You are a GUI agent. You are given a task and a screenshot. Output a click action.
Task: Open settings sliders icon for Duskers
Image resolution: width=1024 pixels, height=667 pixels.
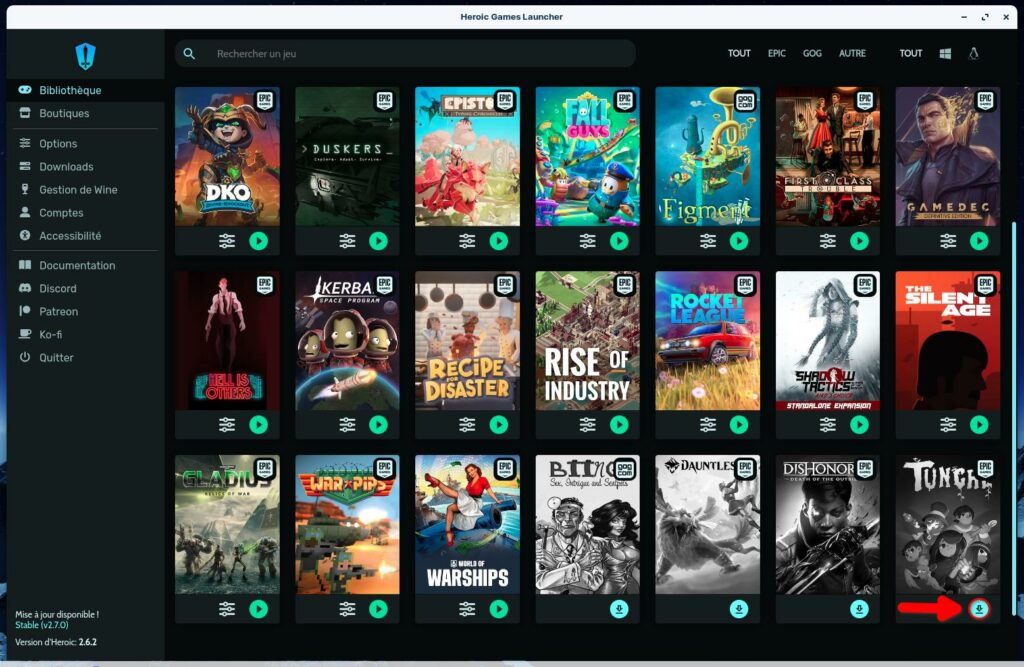(x=347, y=241)
